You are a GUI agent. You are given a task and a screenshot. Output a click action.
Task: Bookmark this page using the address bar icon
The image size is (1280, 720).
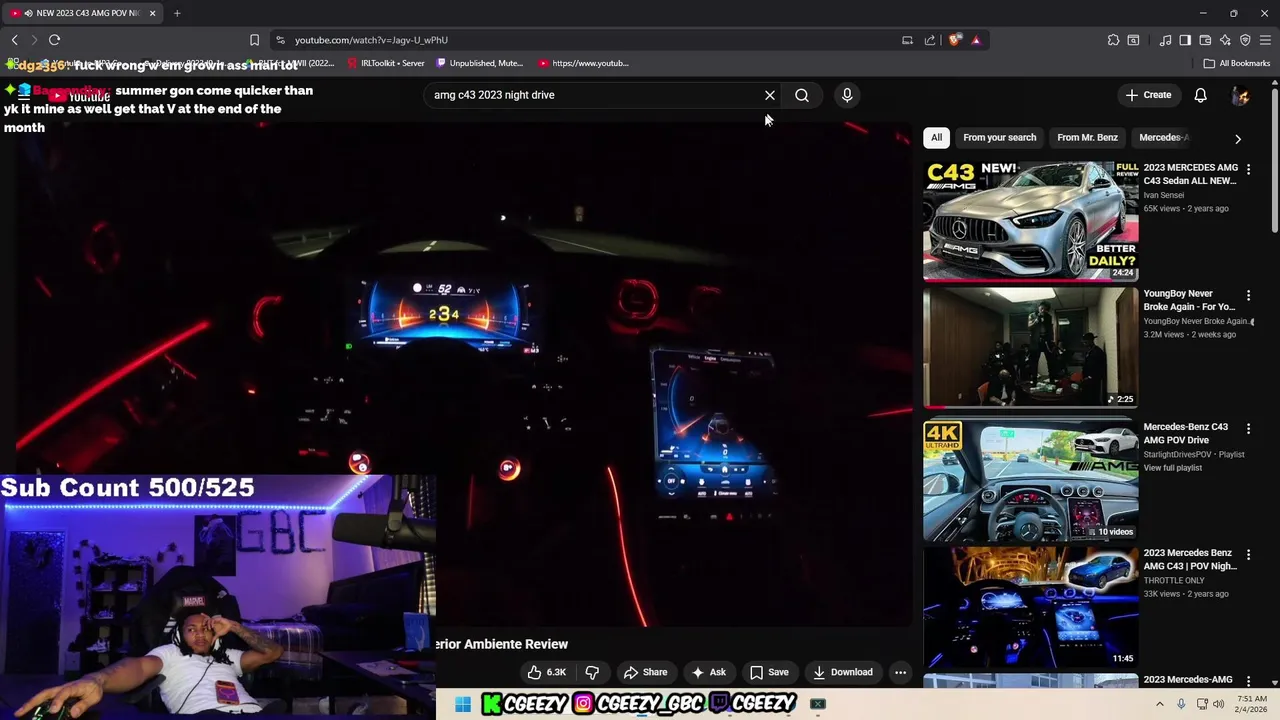coord(254,40)
